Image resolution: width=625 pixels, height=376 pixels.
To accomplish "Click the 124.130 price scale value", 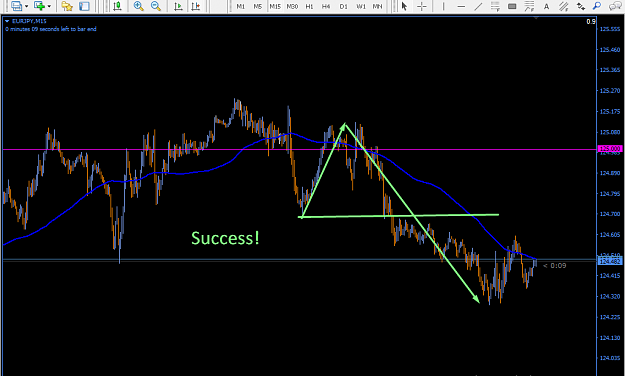I will pos(610,338).
